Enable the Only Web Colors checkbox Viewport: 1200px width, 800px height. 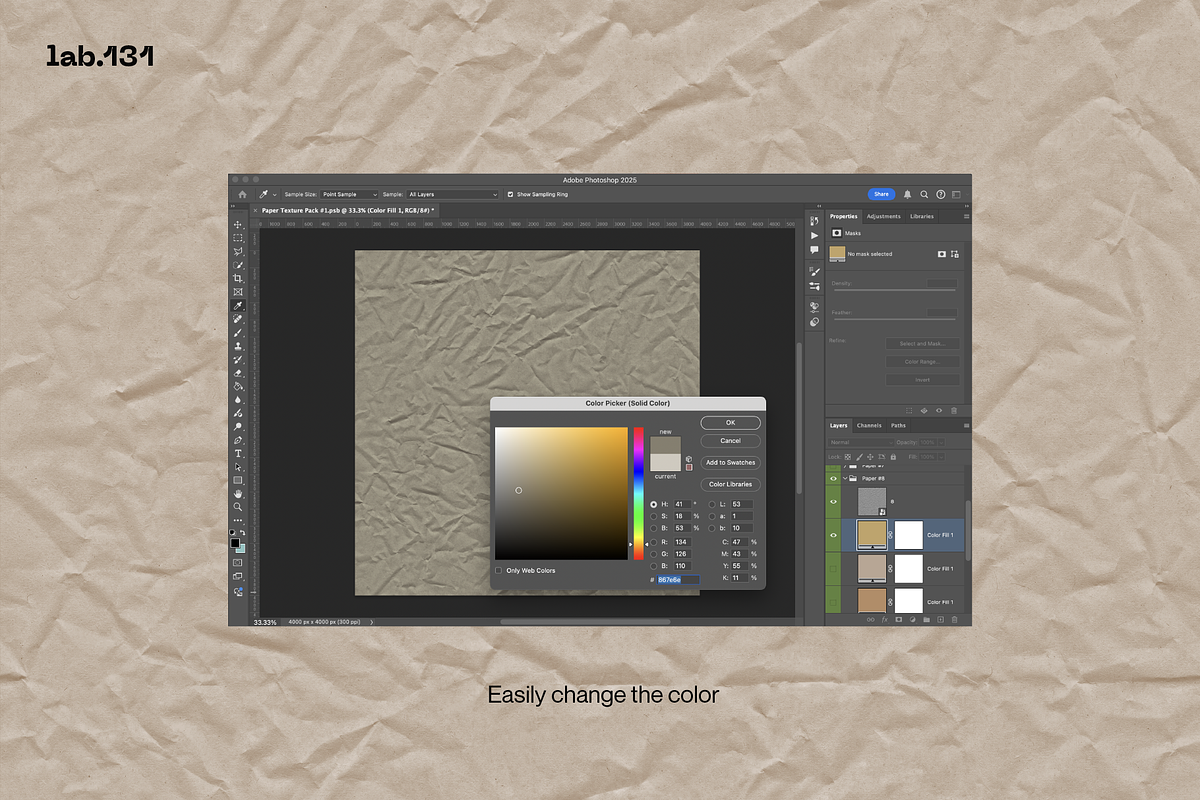pyautogui.click(x=499, y=570)
